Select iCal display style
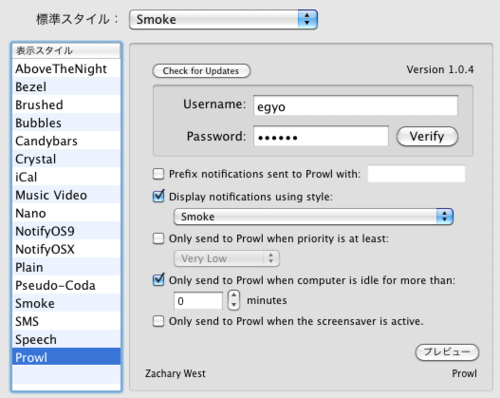This screenshot has width=500, height=398. (x=66, y=177)
